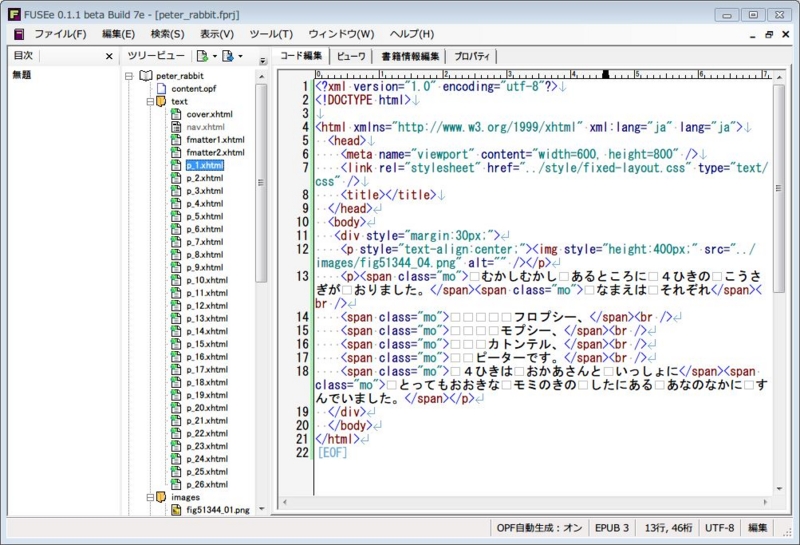This screenshot has height=545, width=800.
Task: Close the 目次 panel with X
Action: pos(109,56)
